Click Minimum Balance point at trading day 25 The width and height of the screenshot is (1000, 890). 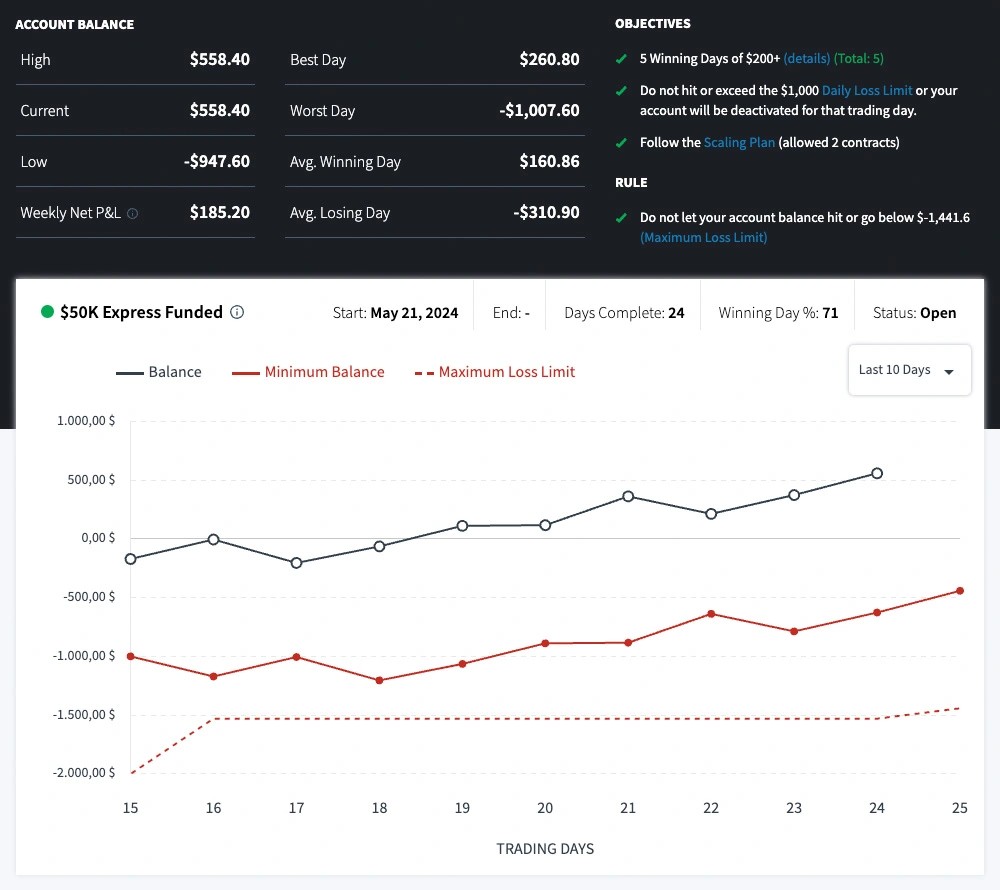(960, 591)
